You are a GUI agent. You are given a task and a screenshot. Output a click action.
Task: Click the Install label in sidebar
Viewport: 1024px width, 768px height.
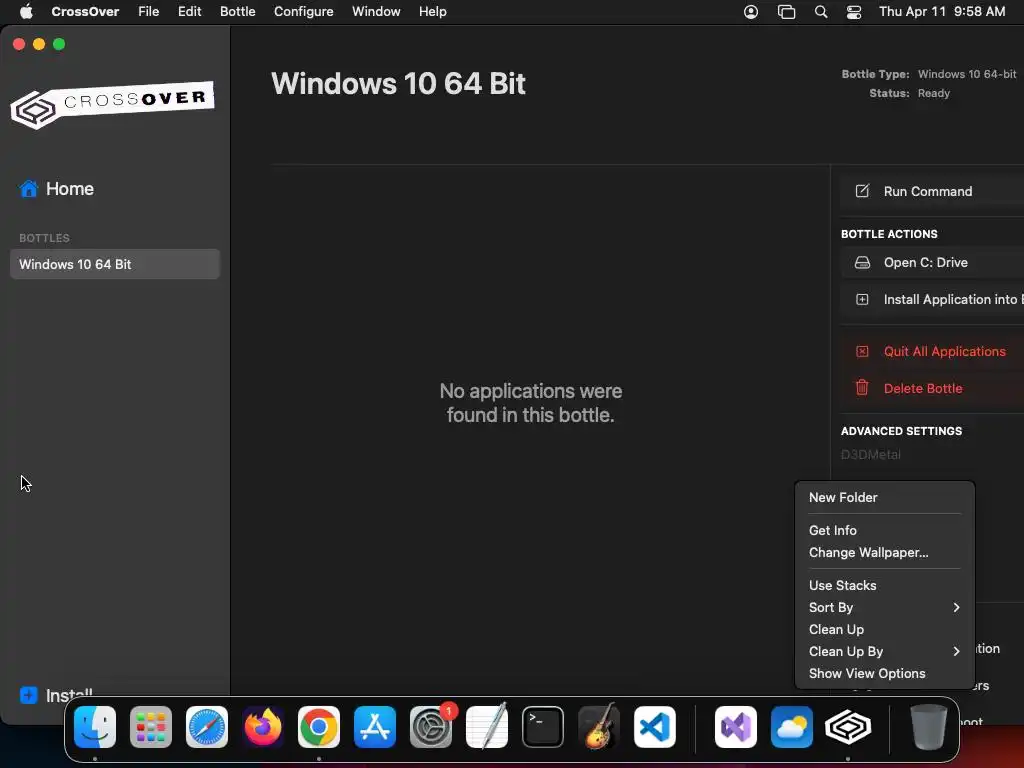click(69, 695)
